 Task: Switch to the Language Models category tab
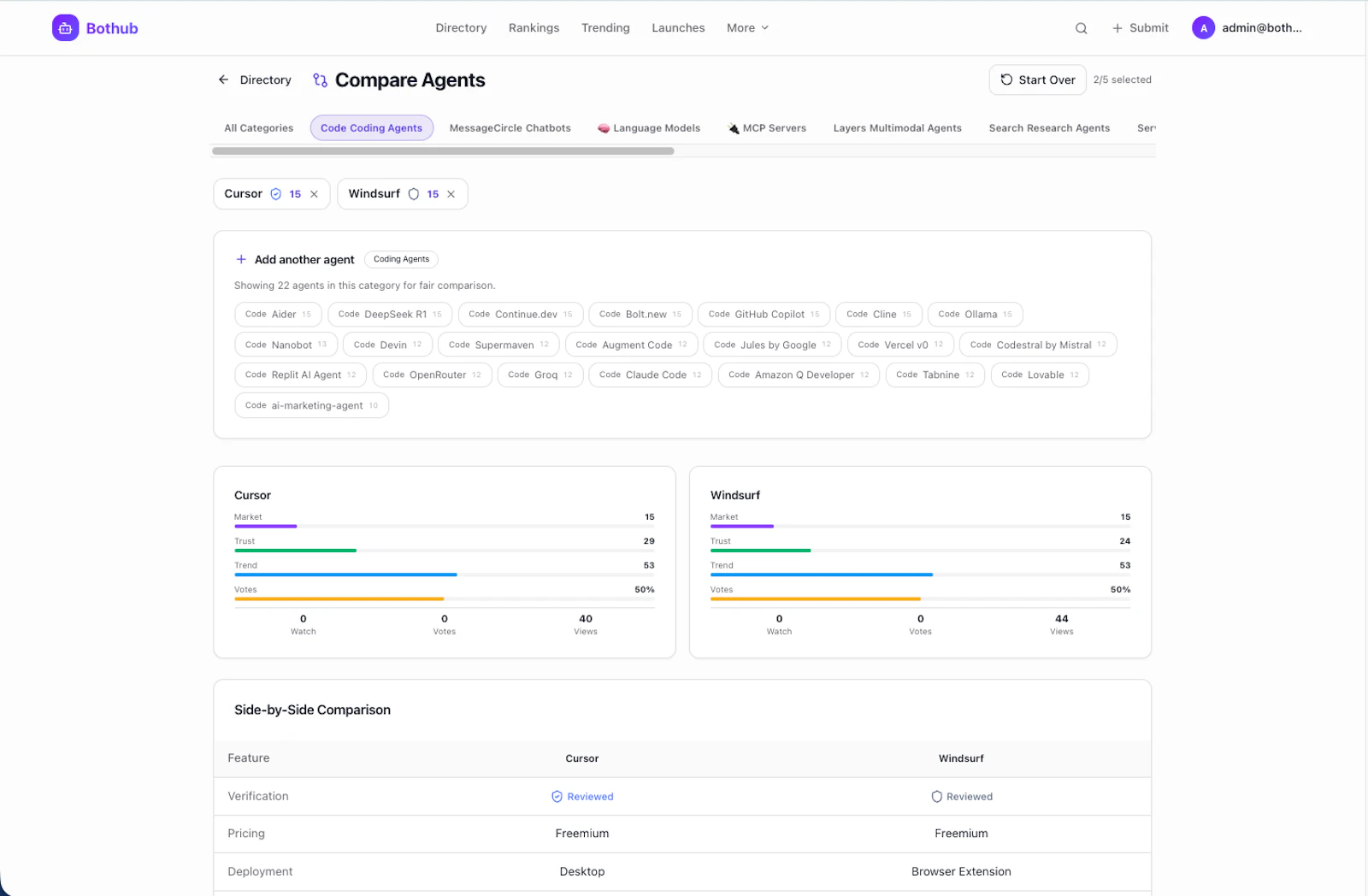click(648, 127)
